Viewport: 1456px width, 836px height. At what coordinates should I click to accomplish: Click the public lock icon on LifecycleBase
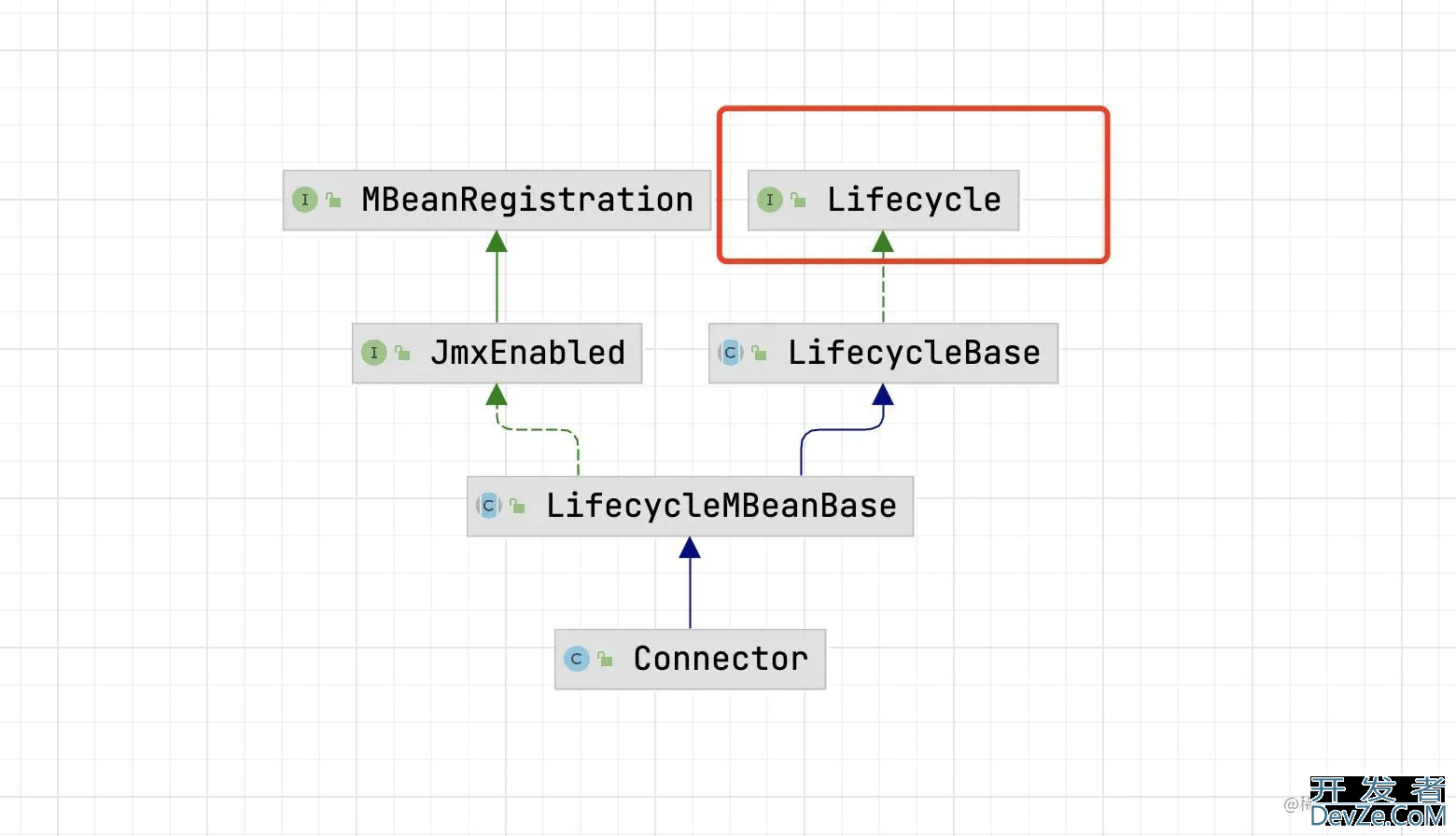[759, 353]
